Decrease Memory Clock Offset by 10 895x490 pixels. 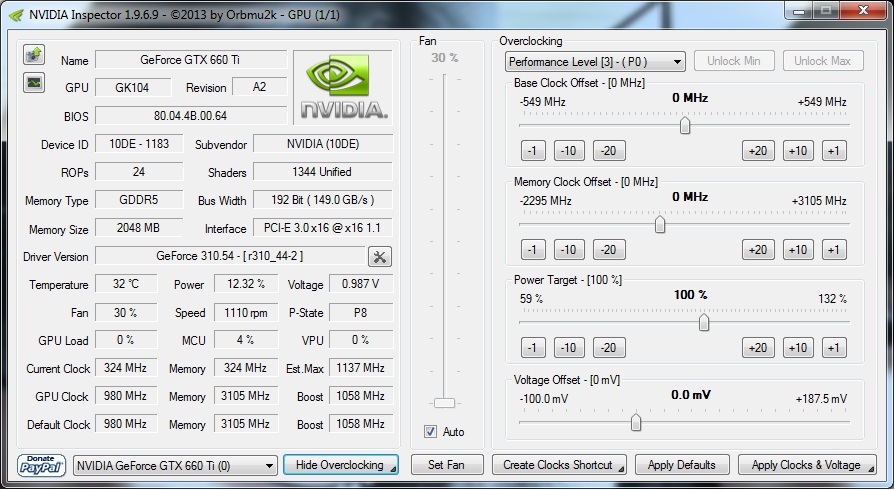[x=569, y=250]
